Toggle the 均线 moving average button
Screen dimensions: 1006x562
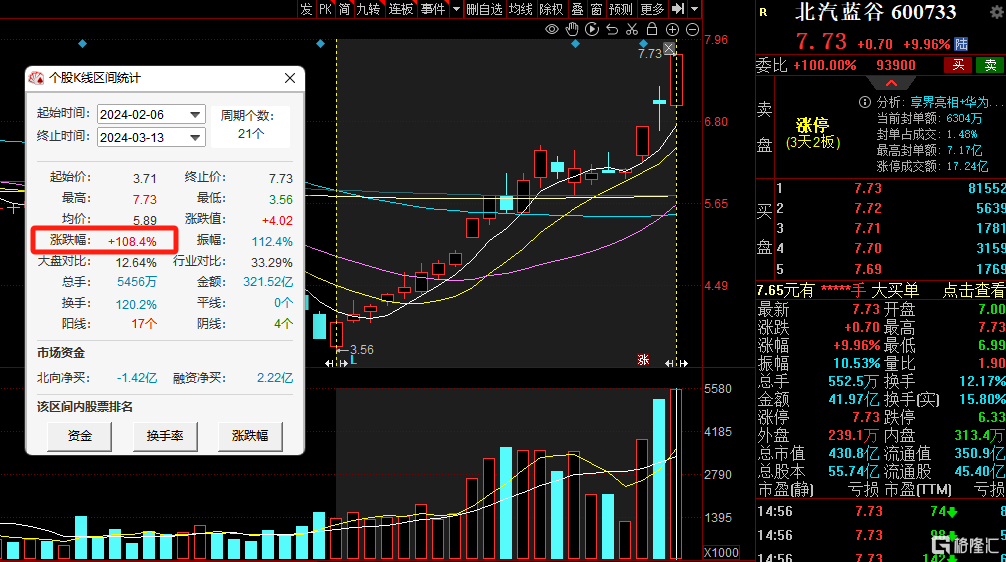(520, 9)
